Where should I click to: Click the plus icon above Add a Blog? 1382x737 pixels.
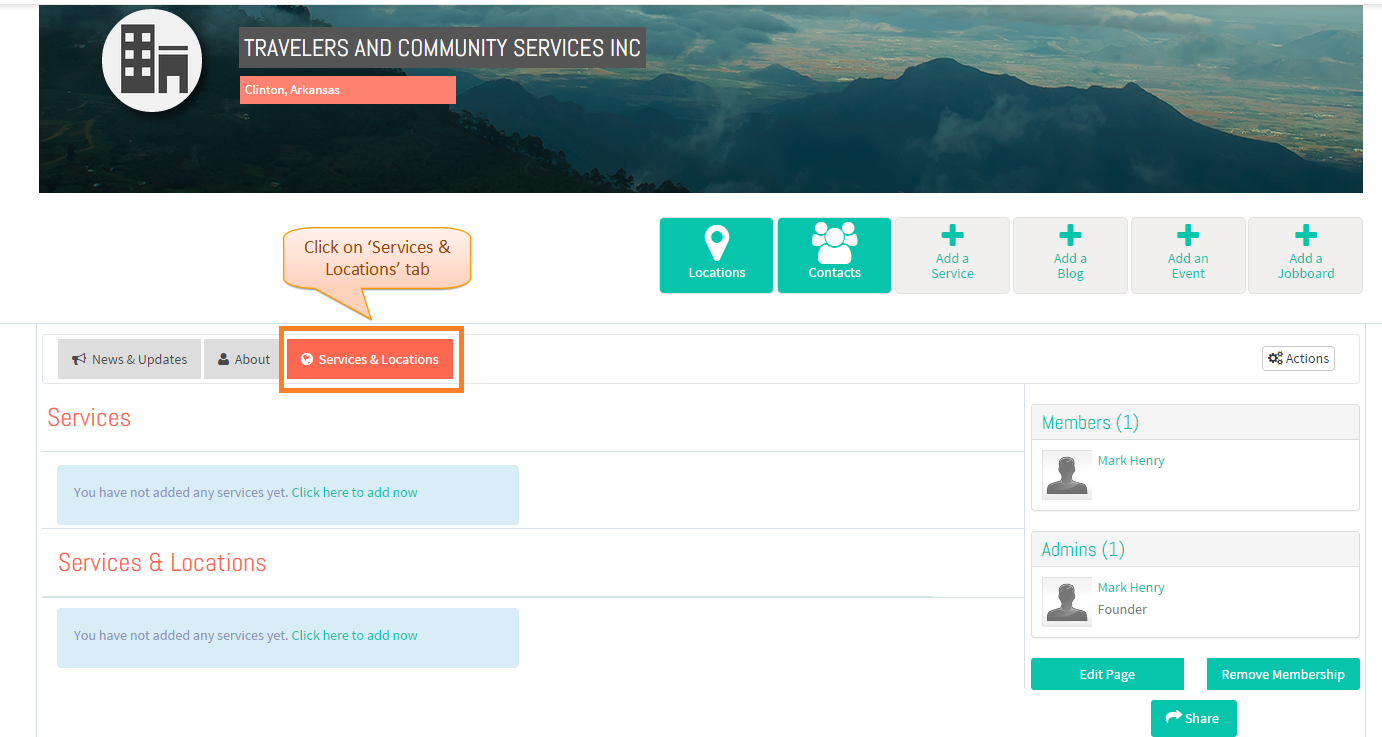pyautogui.click(x=1070, y=235)
